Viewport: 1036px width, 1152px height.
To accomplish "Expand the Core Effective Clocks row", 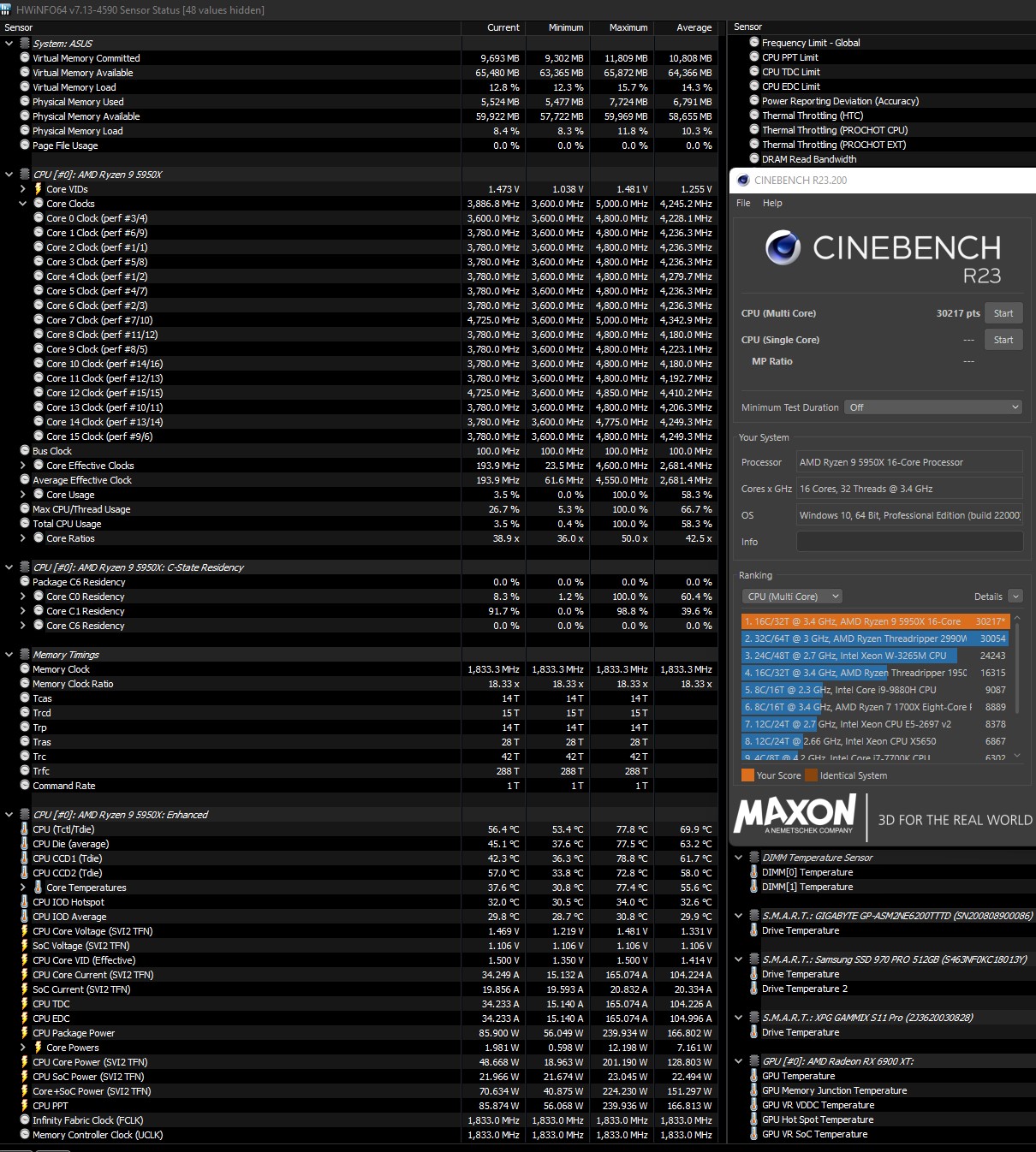I will point(23,465).
